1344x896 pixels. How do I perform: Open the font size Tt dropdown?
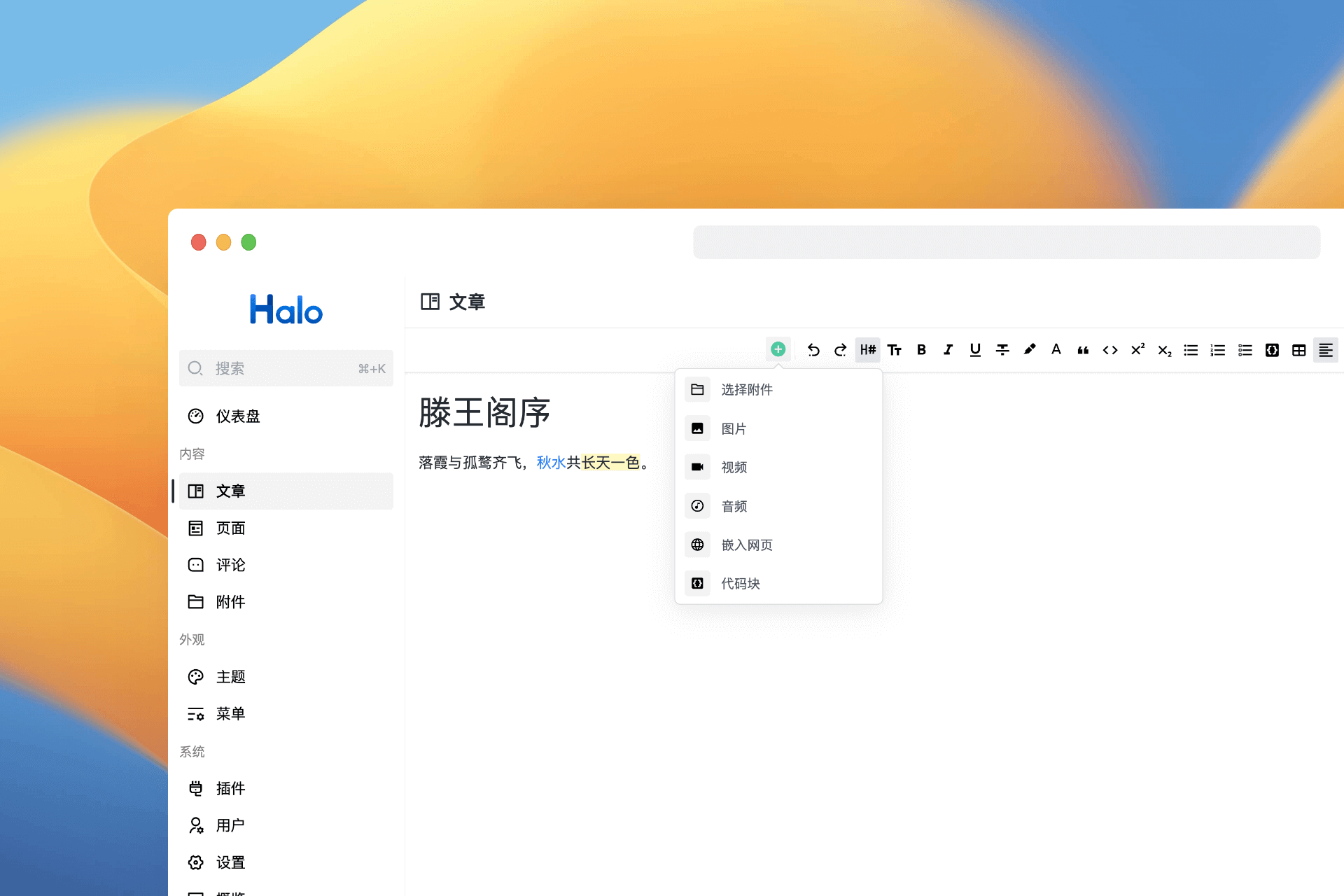(x=895, y=350)
